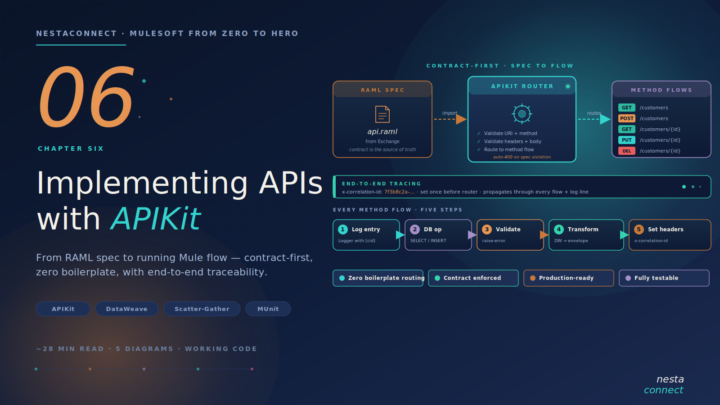
Task: Click the Production-ready badge
Action: [x=568, y=278]
